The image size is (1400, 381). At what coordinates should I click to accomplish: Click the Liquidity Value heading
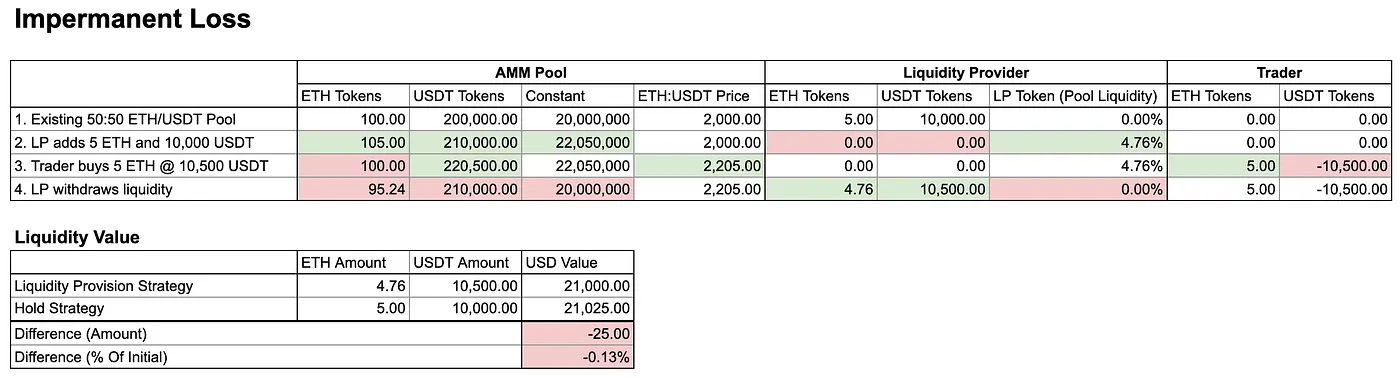pyautogui.click(x=77, y=238)
